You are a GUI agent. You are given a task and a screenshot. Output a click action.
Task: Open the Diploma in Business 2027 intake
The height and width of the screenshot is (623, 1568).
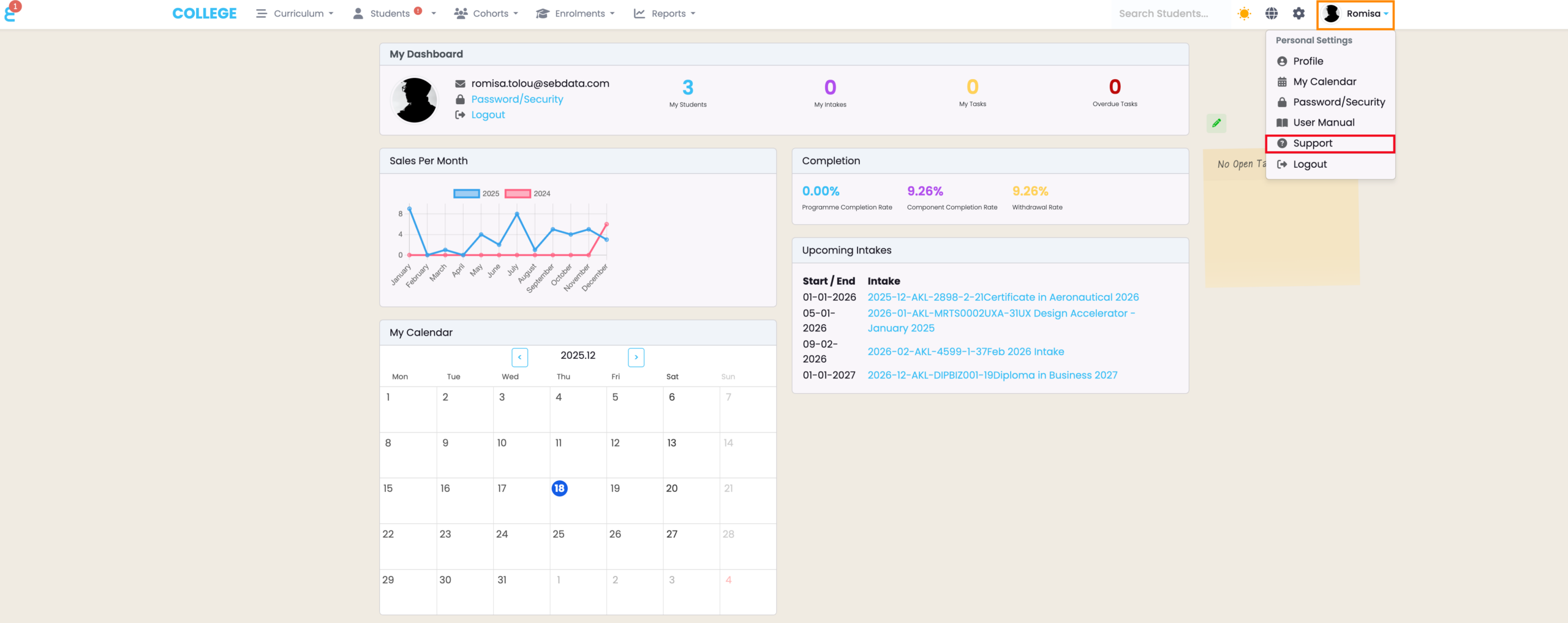pyautogui.click(x=992, y=375)
